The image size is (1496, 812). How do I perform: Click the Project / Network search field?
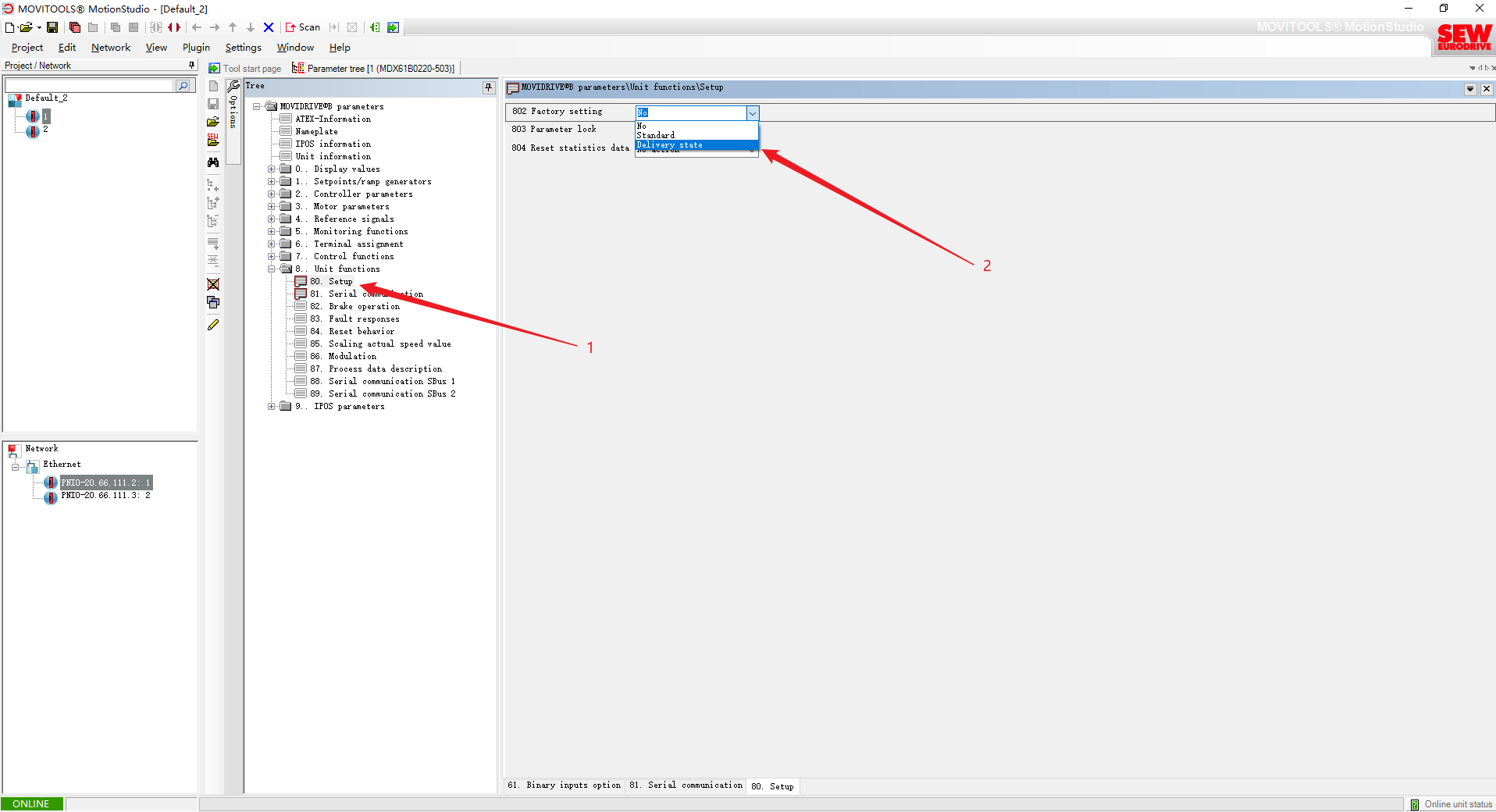[x=89, y=85]
